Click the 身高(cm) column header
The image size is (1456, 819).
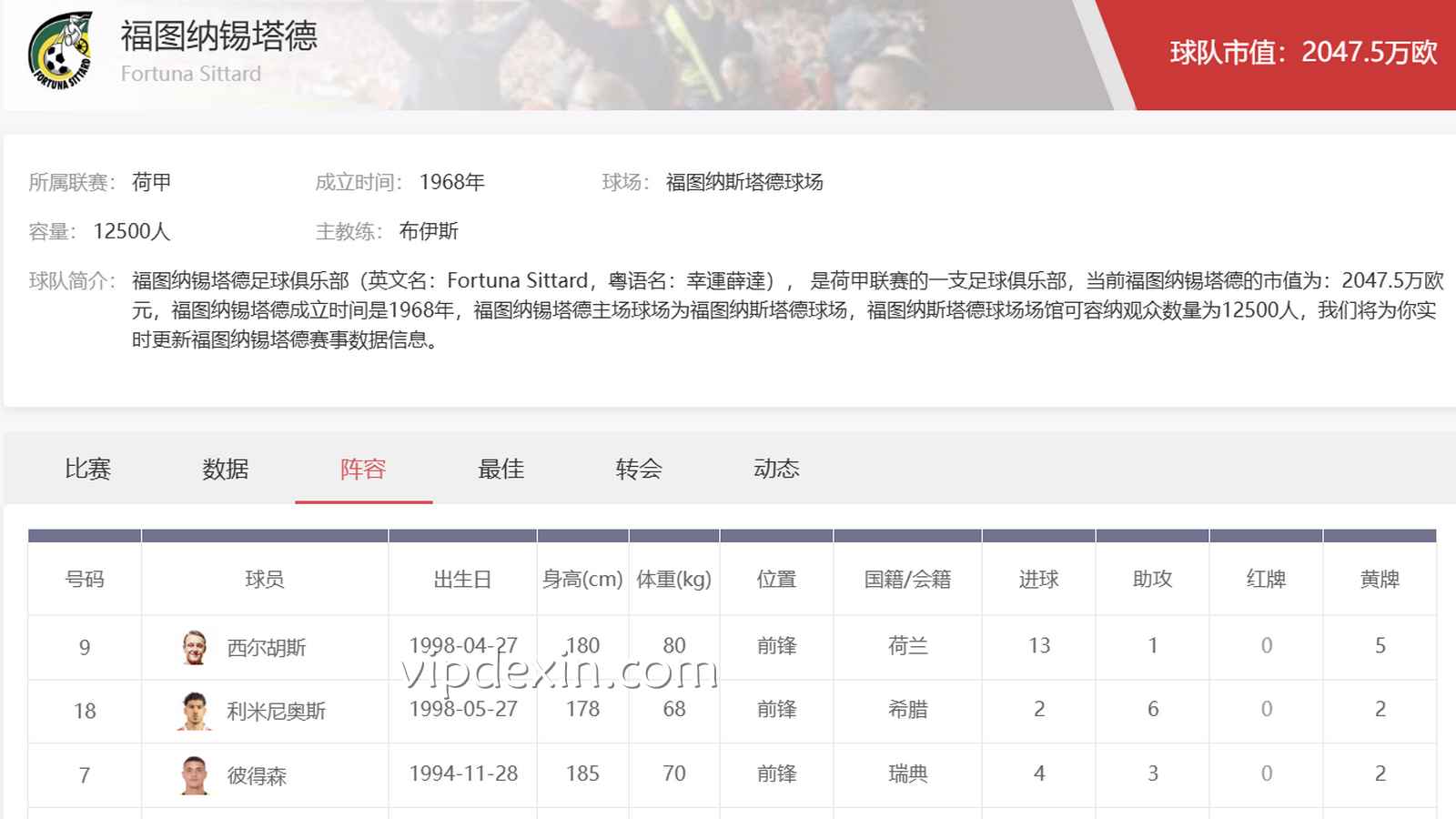(582, 579)
